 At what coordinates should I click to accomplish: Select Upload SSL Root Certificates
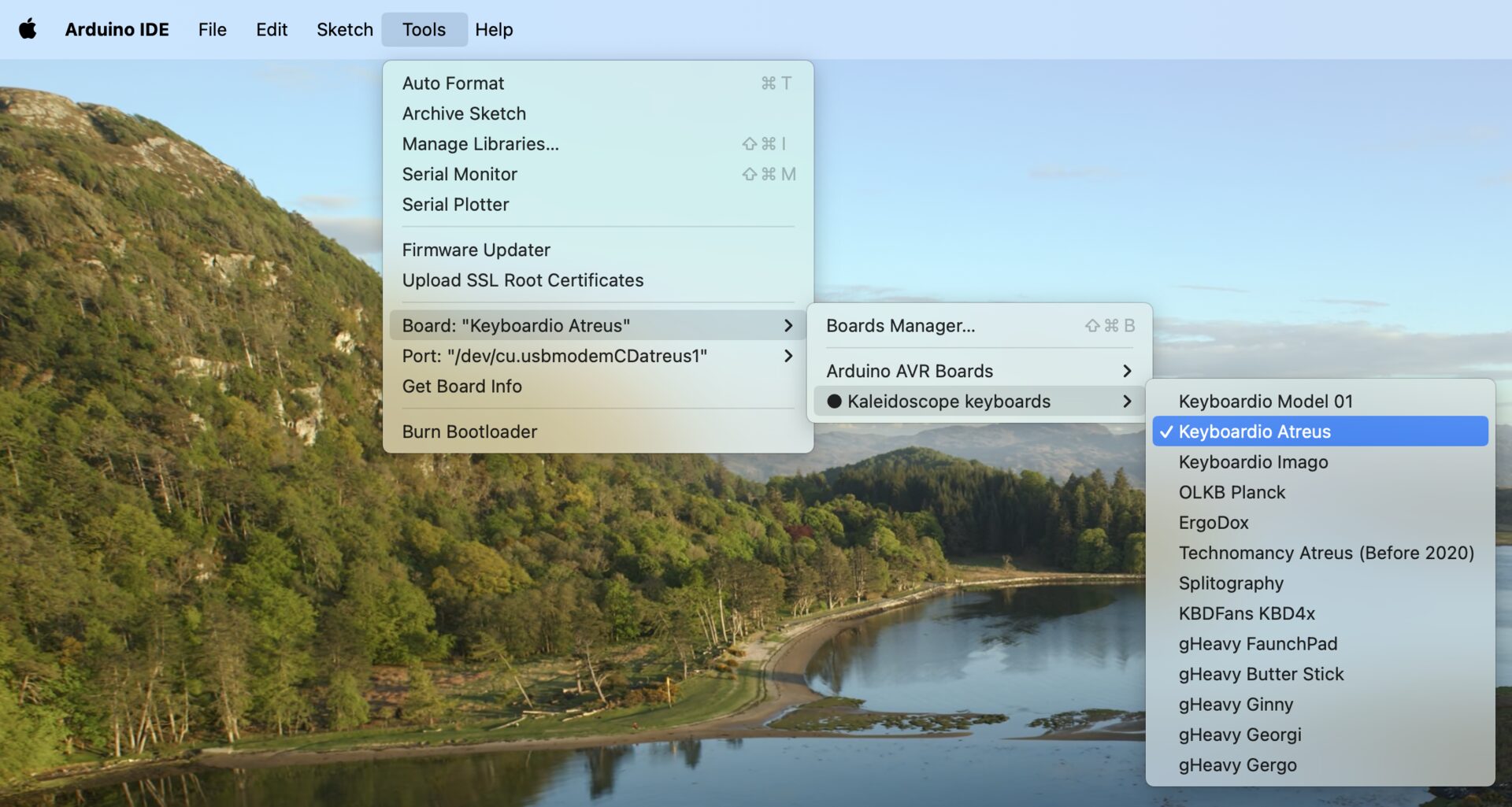598,280
